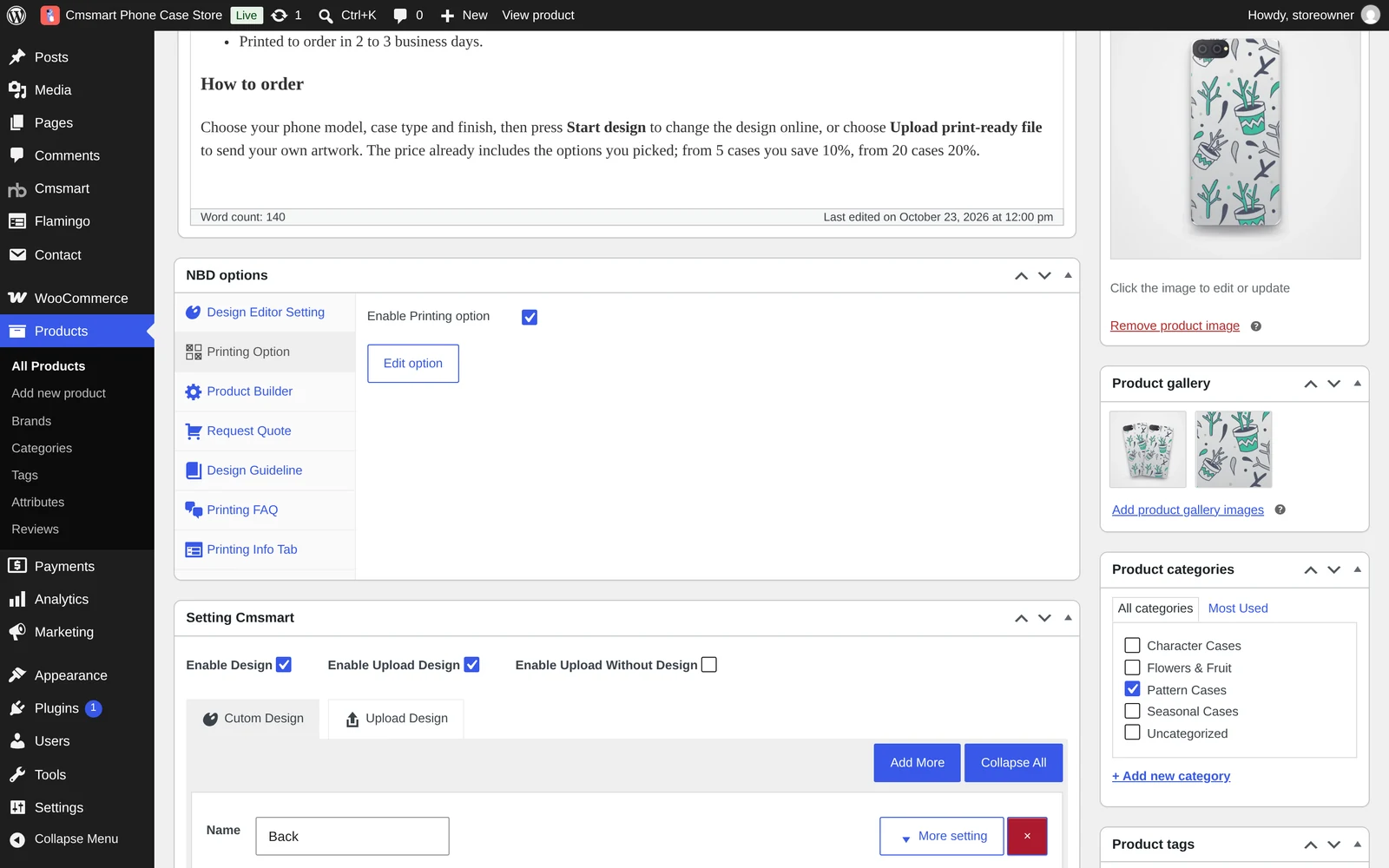Check the Seasonal Cases category
Screen dimensions: 1389x868
[x=1132, y=711]
